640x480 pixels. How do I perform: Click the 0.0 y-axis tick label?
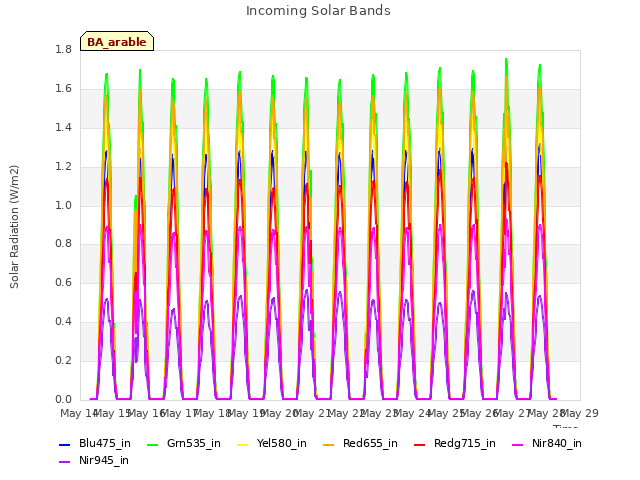pos(63,400)
